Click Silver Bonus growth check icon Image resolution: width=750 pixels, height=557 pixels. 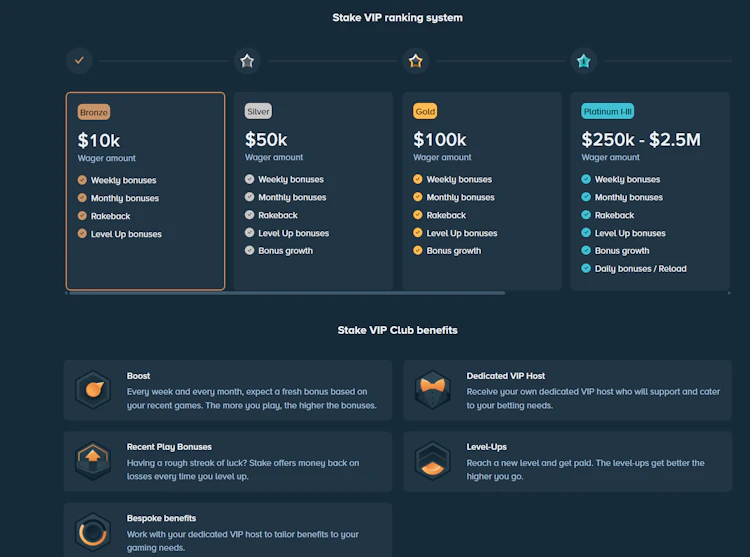[x=250, y=250]
